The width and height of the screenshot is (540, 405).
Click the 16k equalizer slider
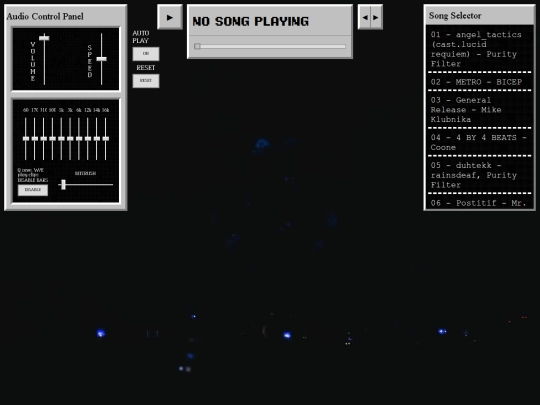105,139
